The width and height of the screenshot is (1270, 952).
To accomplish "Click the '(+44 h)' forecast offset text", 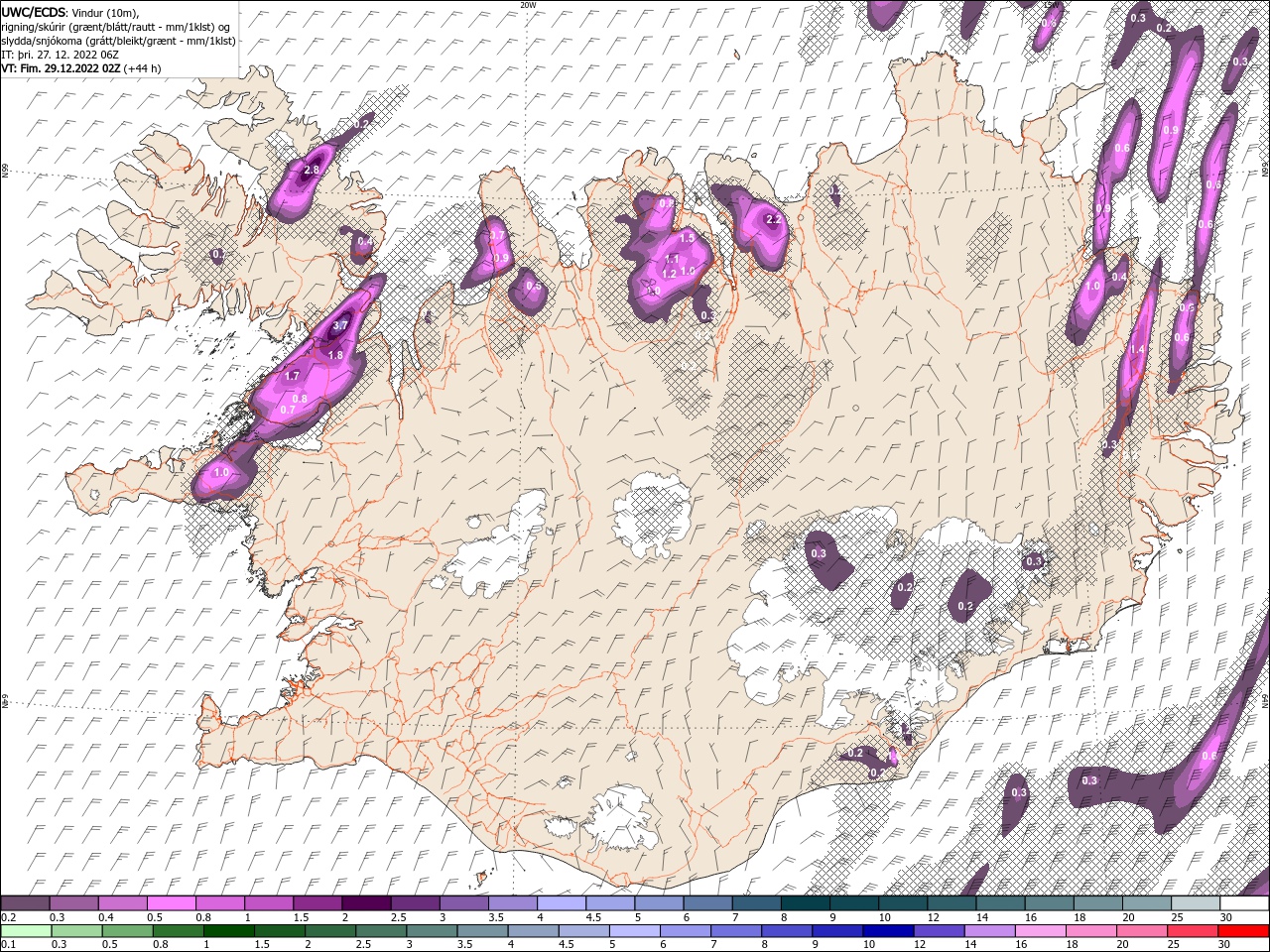I will pyautogui.click(x=143, y=68).
